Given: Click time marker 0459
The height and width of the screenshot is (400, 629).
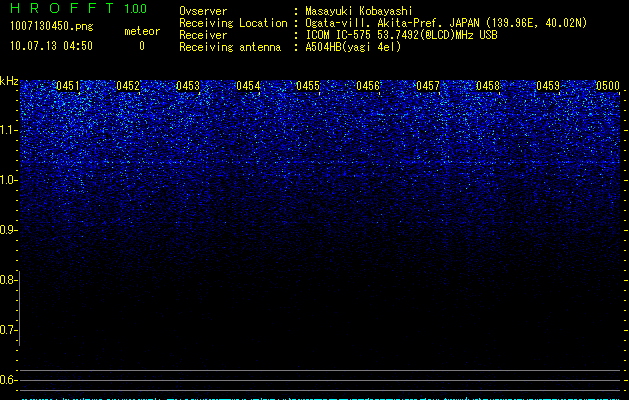Looking at the screenshot, I should [548, 86].
